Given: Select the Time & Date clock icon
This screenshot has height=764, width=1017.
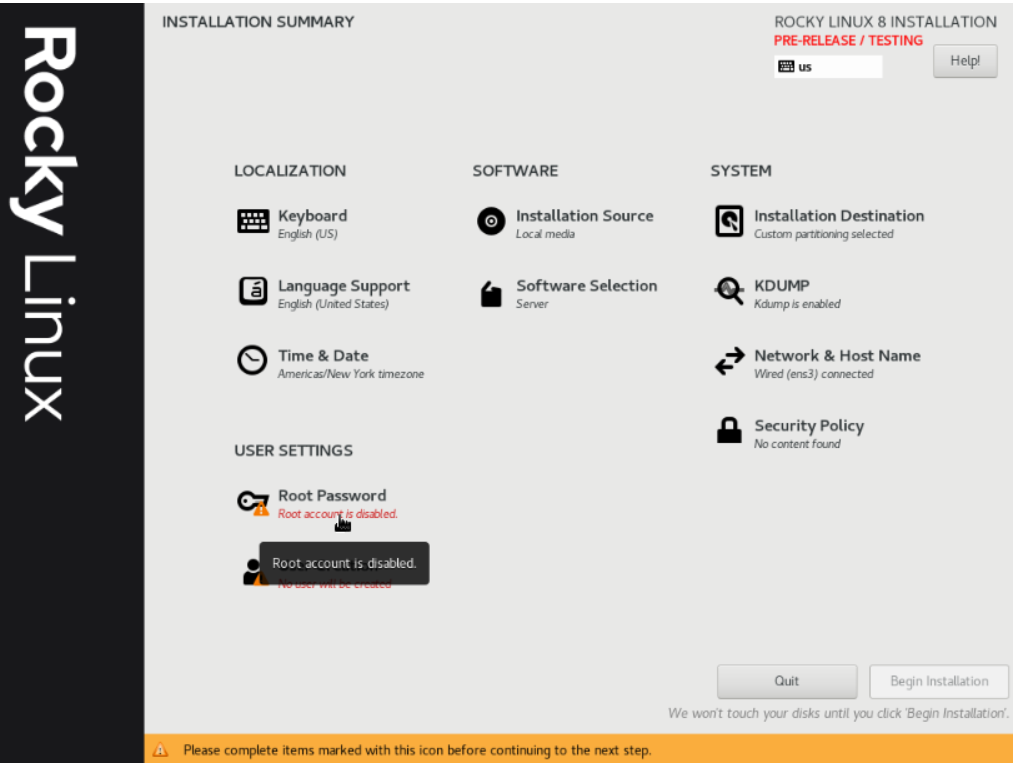Looking at the screenshot, I should (252, 360).
